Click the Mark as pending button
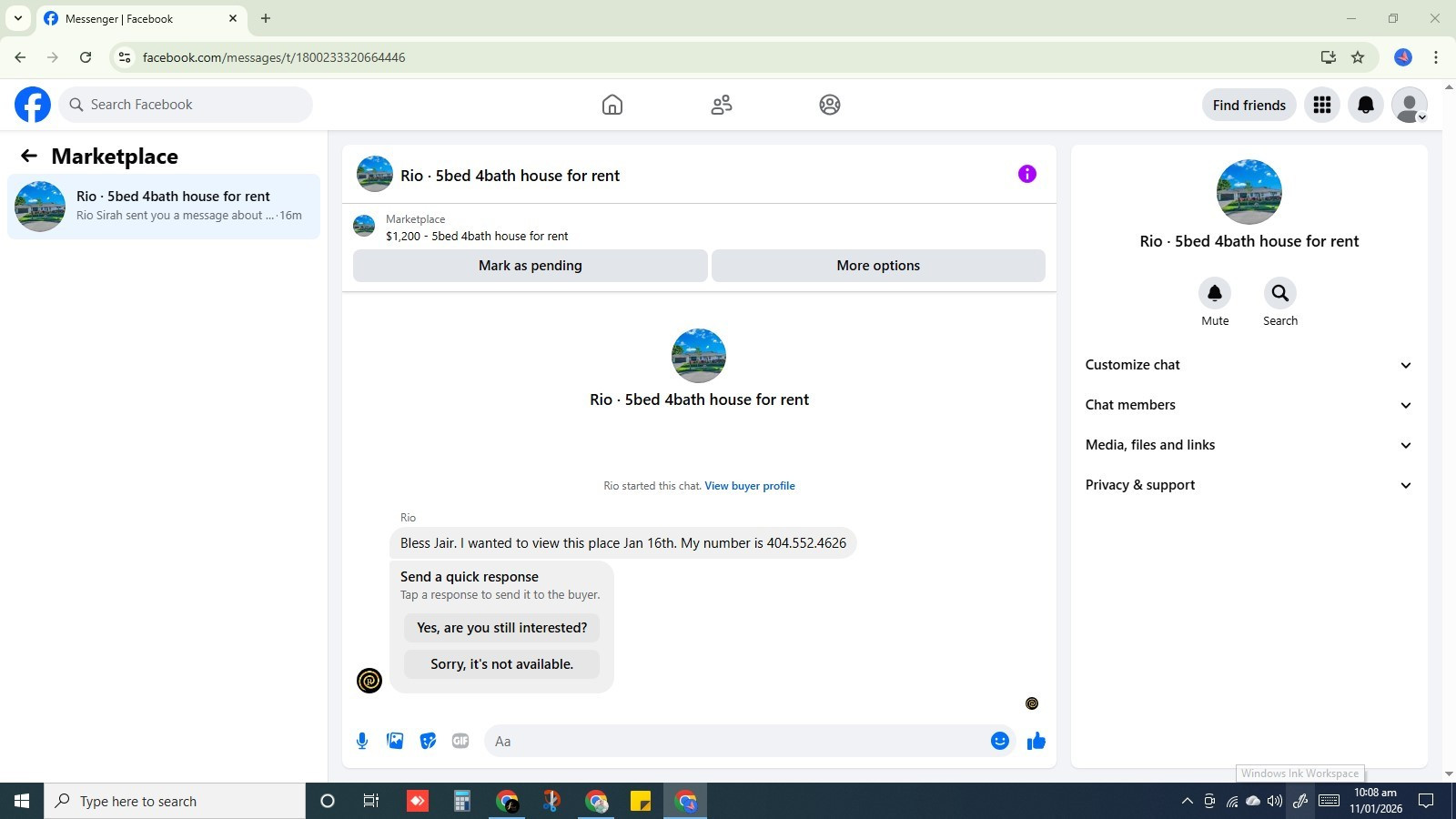 [x=531, y=266]
